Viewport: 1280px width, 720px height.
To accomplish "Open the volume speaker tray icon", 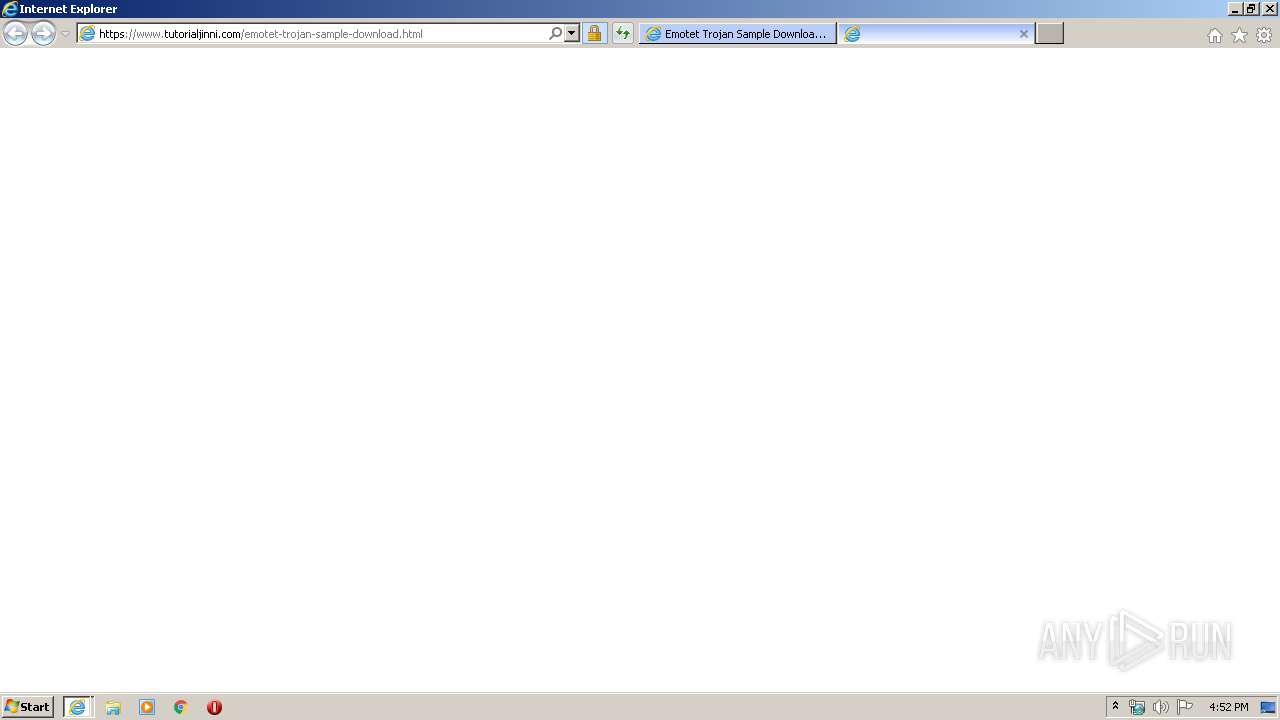I will [x=1160, y=707].
